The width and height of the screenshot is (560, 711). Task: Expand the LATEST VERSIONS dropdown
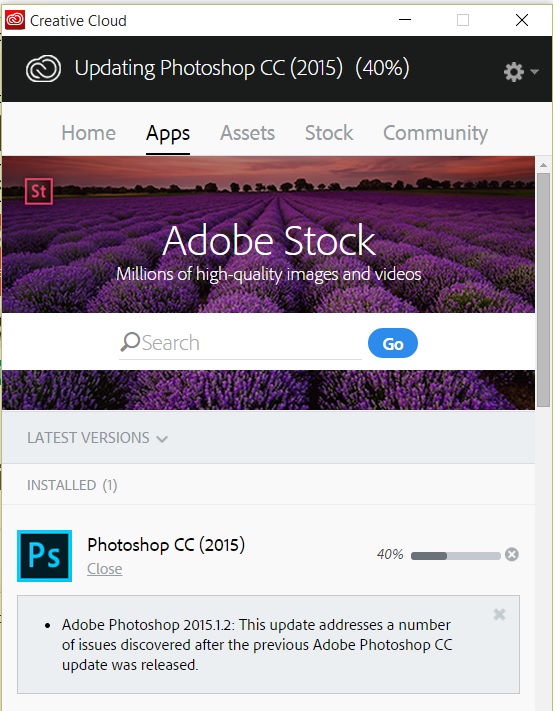(97, 438)
